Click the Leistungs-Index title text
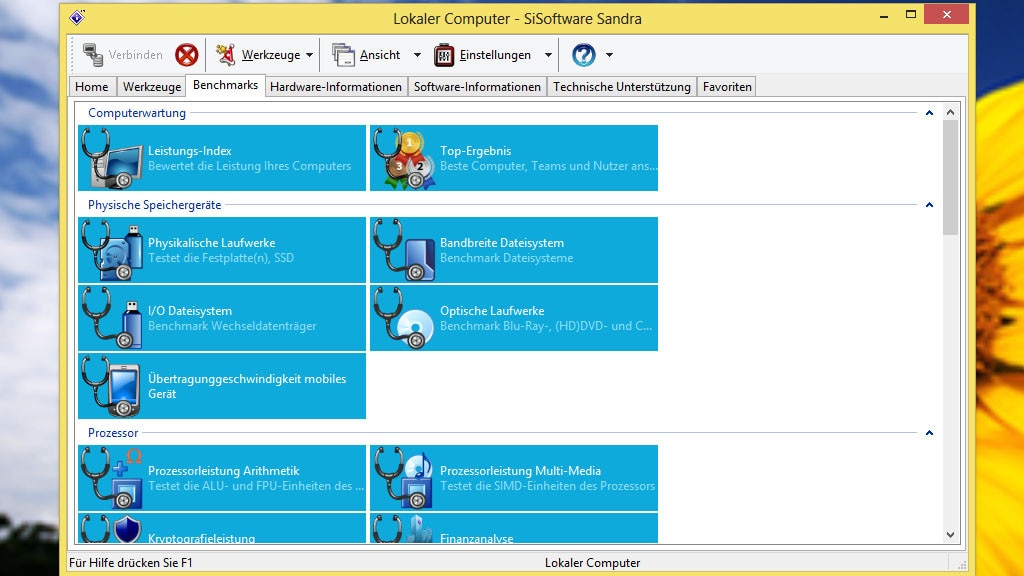This screenshot has height=576, width=1024. tap(189, 151)
